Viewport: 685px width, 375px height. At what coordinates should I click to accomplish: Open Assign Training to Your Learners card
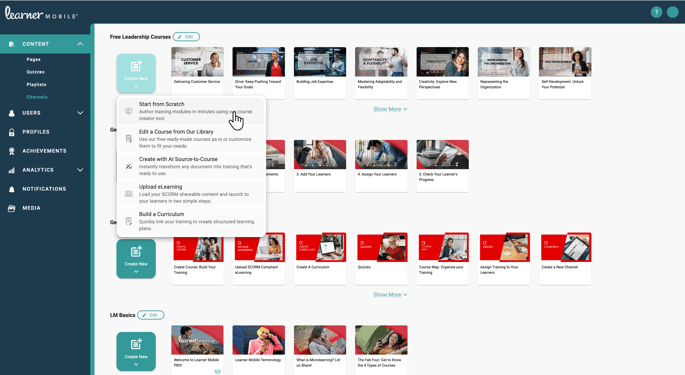pos(504,258)
